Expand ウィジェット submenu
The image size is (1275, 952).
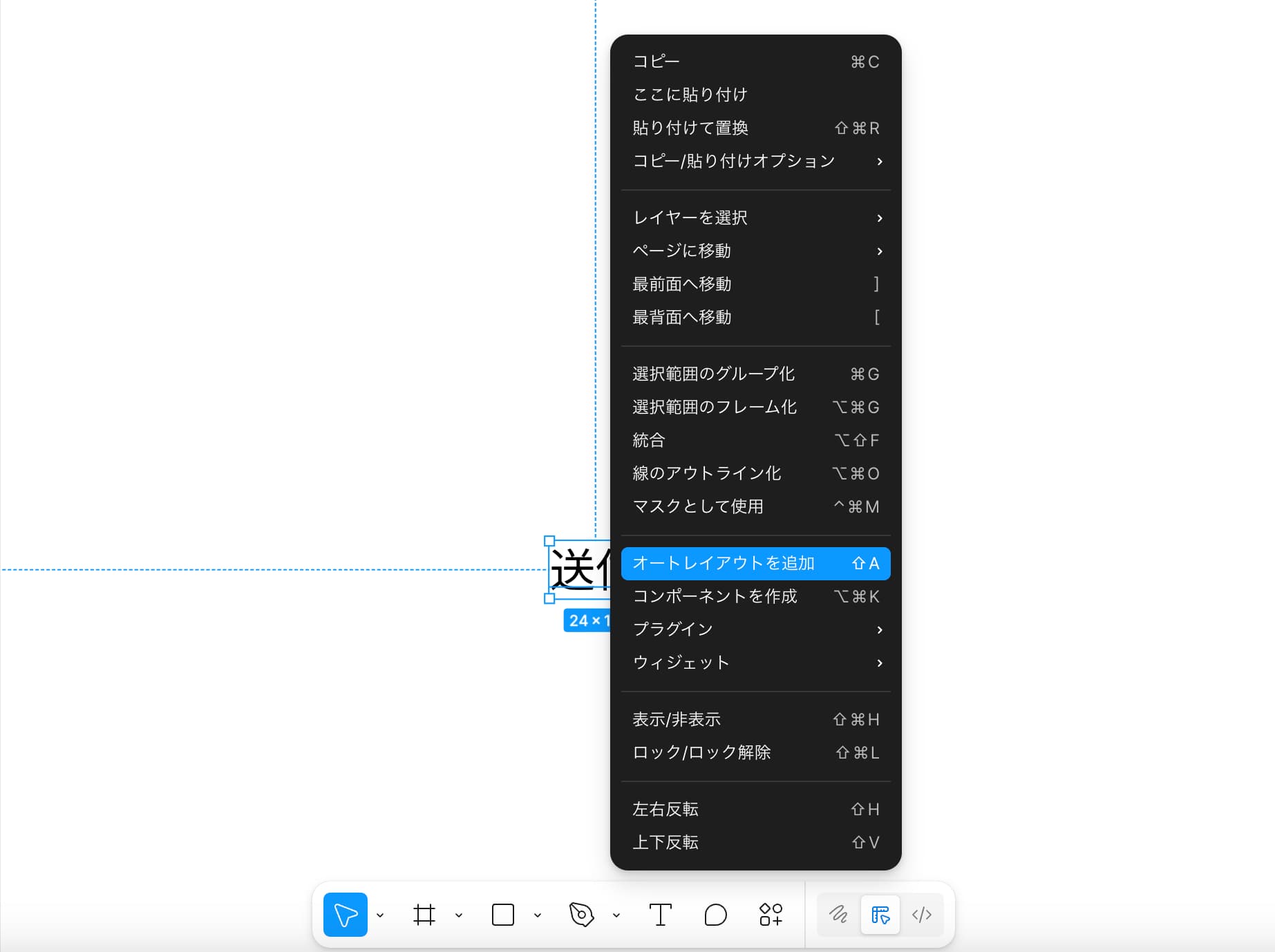pos(756,663)
